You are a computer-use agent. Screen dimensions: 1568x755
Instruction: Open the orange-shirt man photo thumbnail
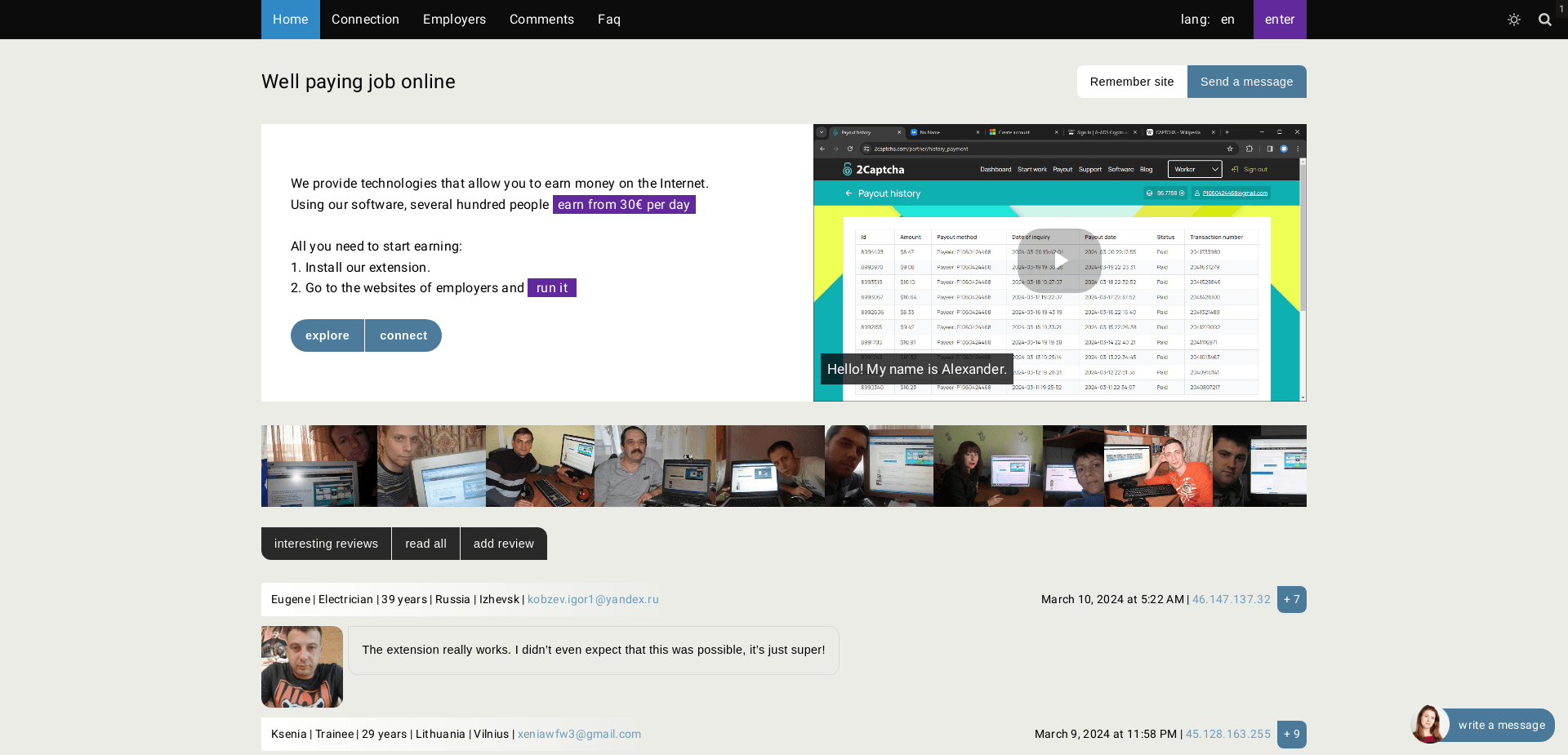point(1158,466)
